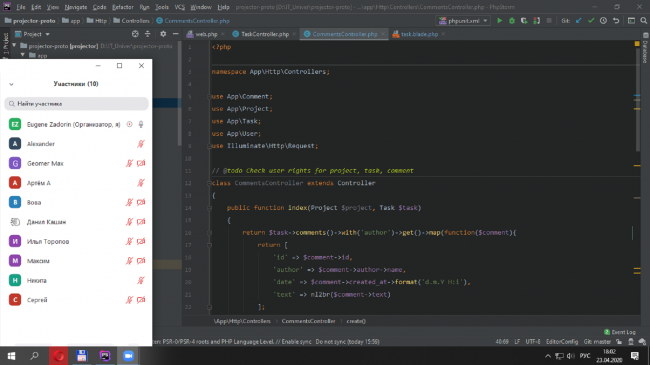Switch to the web.php tab
The image size is (650, 365).
point(206,34)
